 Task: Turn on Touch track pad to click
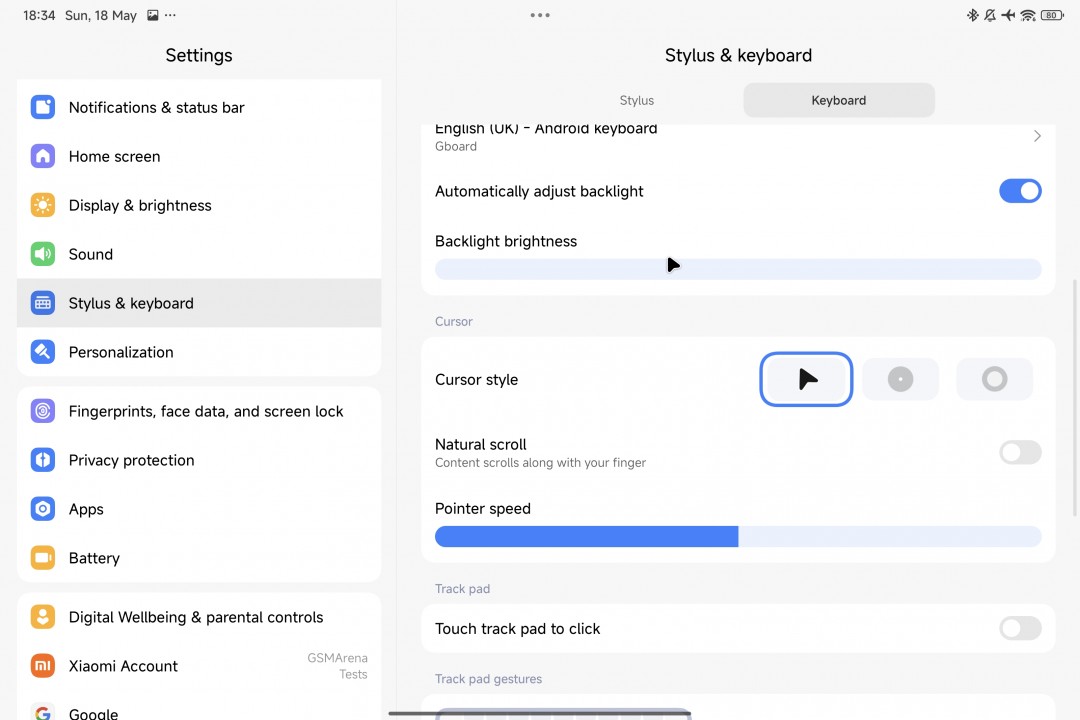pyautogui.click(x=1020, y=628)
